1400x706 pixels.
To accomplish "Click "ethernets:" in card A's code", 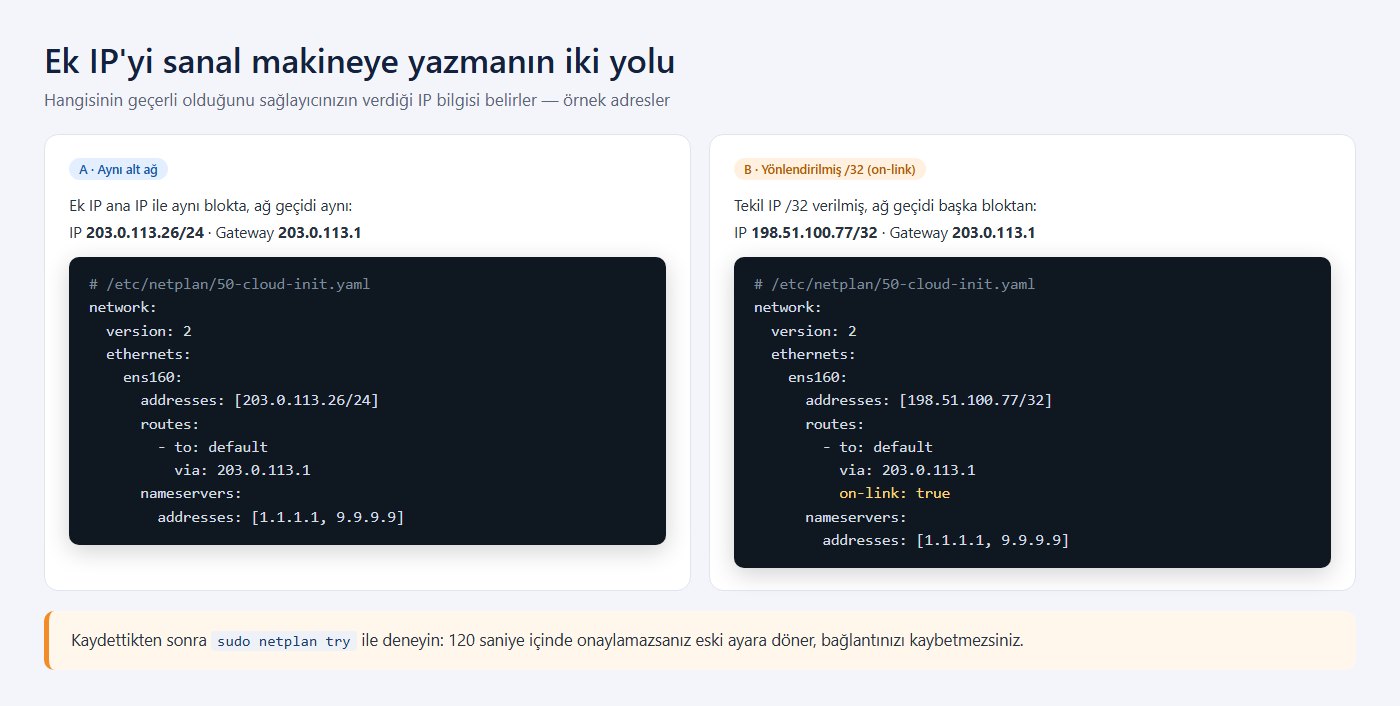I will pyautogui.click(x=149, y=354).
